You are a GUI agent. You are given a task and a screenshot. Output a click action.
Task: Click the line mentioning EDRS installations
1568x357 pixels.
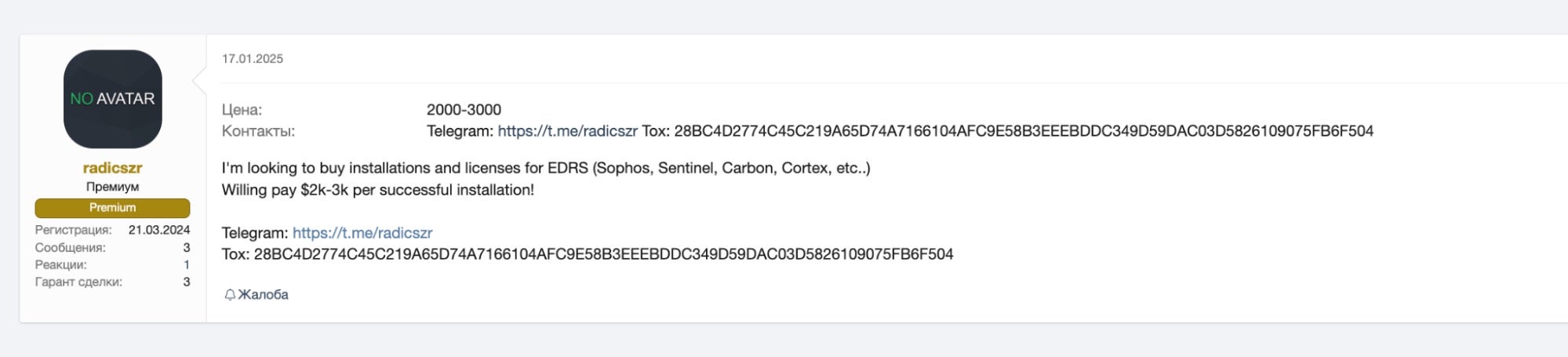tap(546, 168)
